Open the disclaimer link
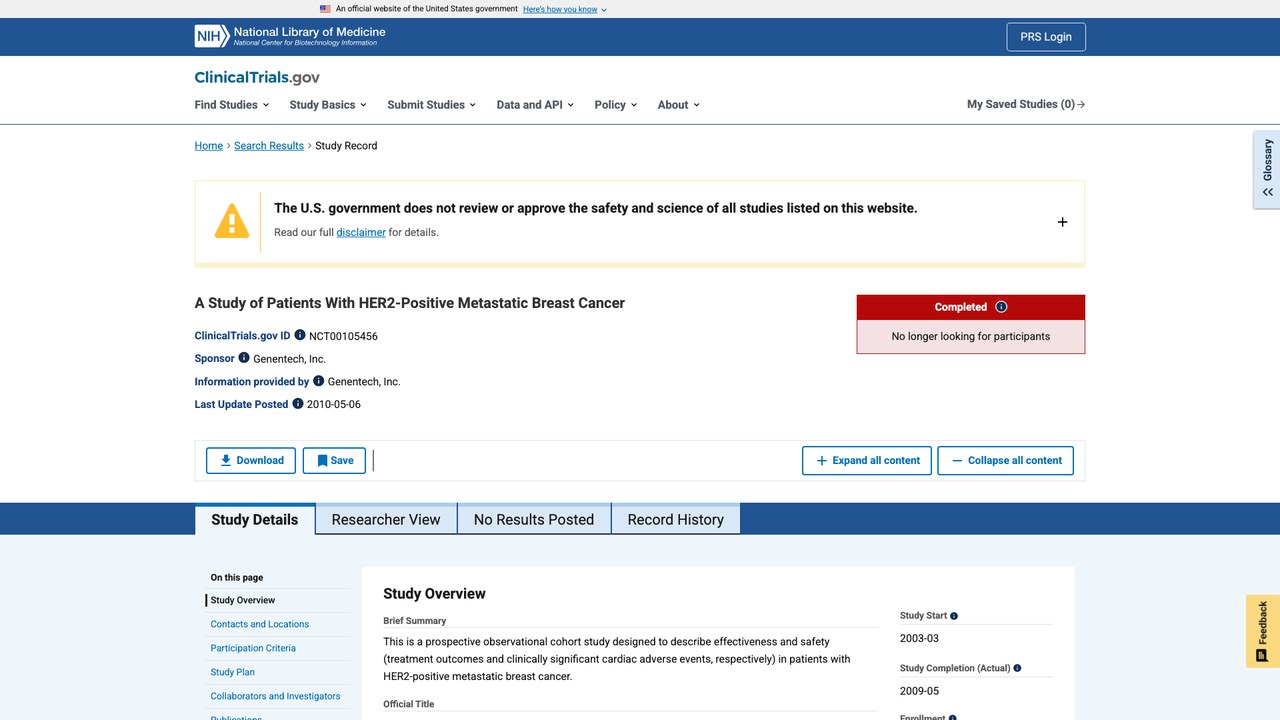The width and height of the screenshot is (1280, 720). [x=361, y=232]
